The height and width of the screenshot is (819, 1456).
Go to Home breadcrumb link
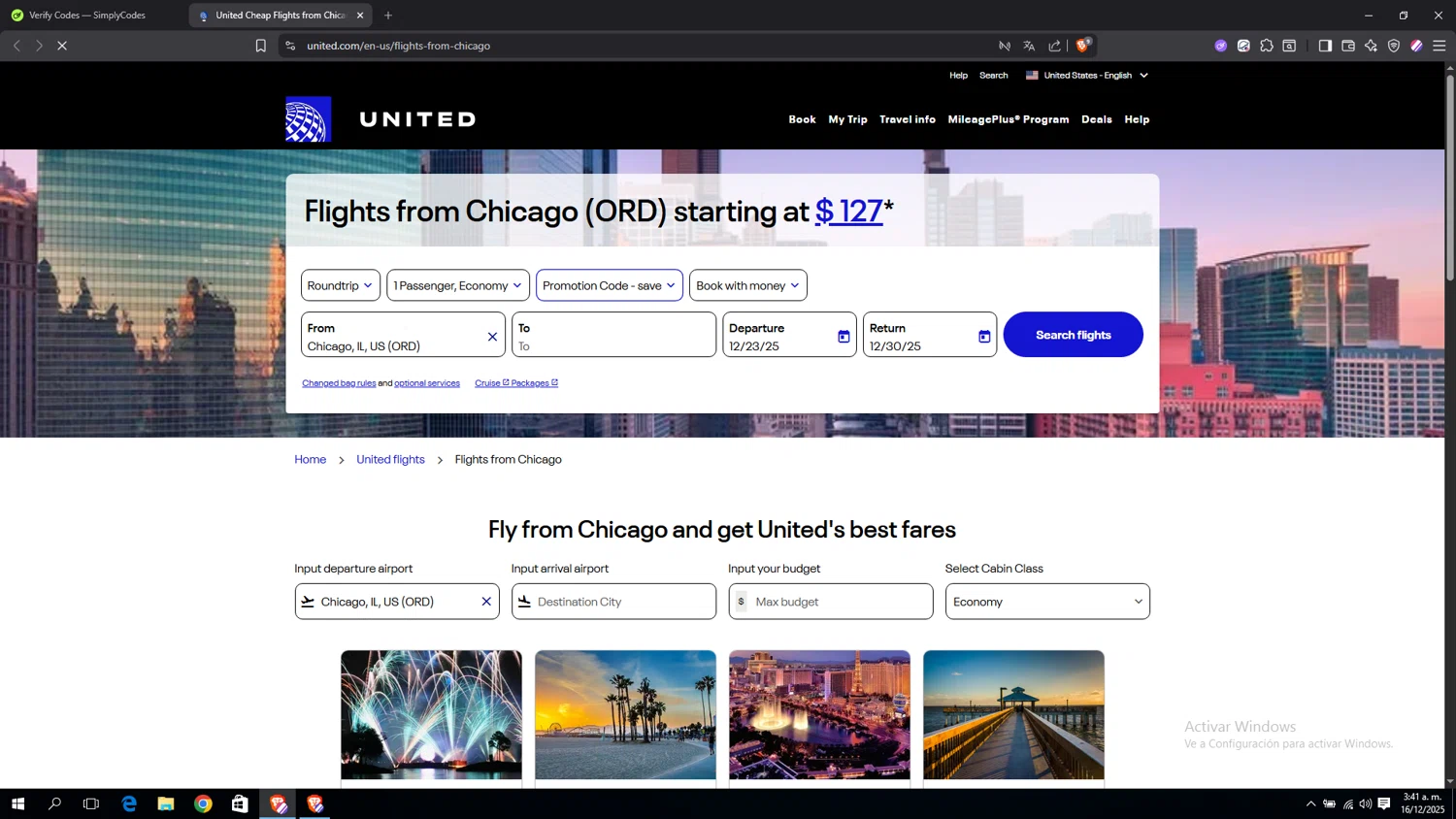[311, 459]
